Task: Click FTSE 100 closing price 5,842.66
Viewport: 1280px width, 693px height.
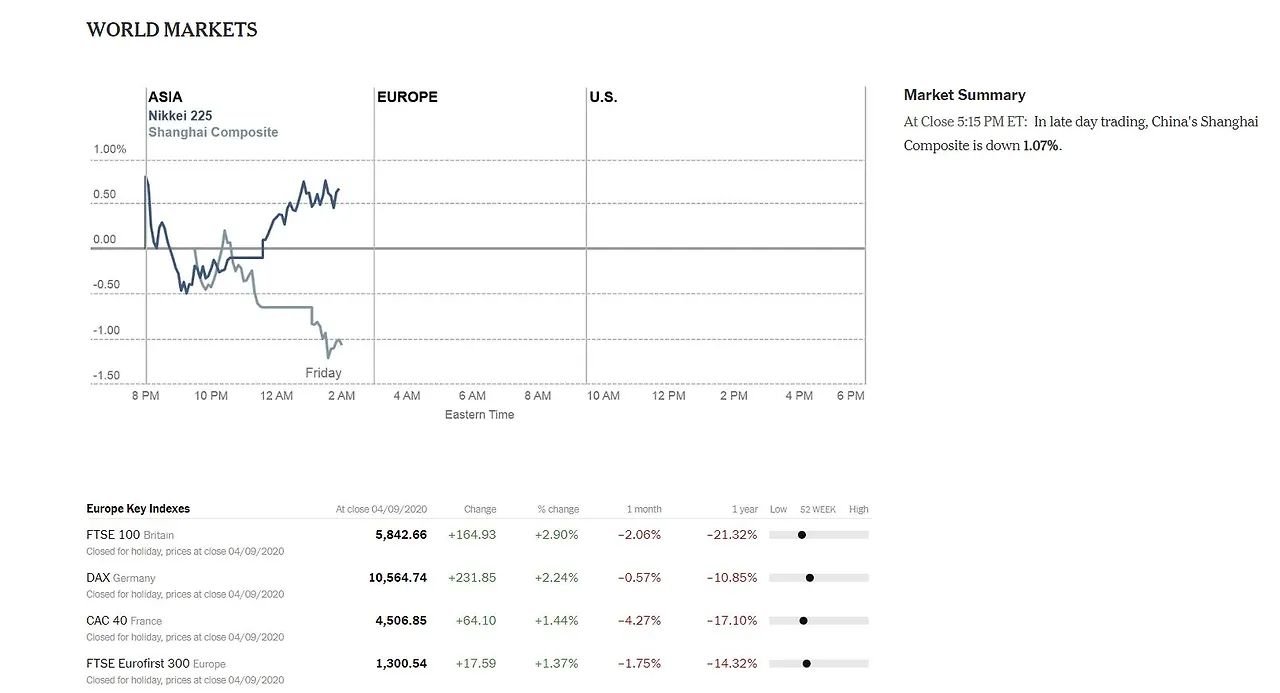Action: 401,534
